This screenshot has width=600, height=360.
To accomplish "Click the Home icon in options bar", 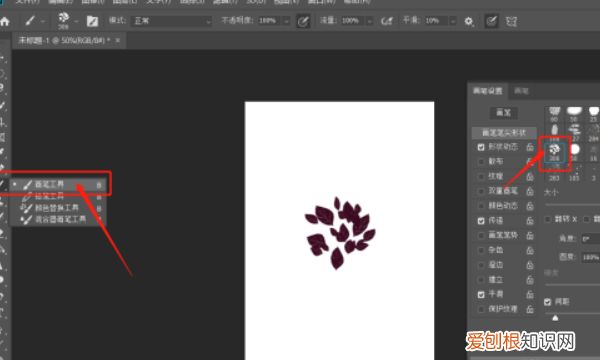I will [5, 21].
